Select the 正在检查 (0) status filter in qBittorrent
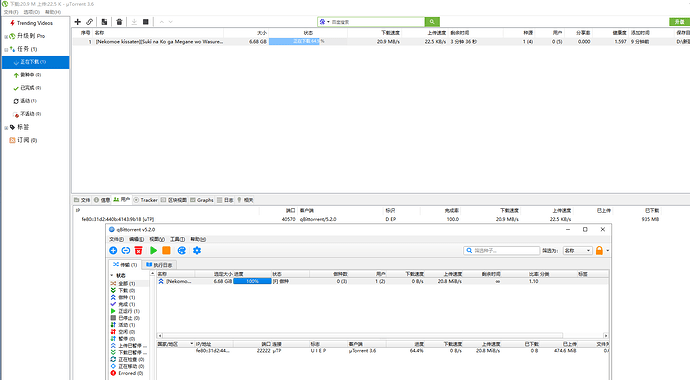The height and width of the screenshot is (380, 690). point(127,360)
